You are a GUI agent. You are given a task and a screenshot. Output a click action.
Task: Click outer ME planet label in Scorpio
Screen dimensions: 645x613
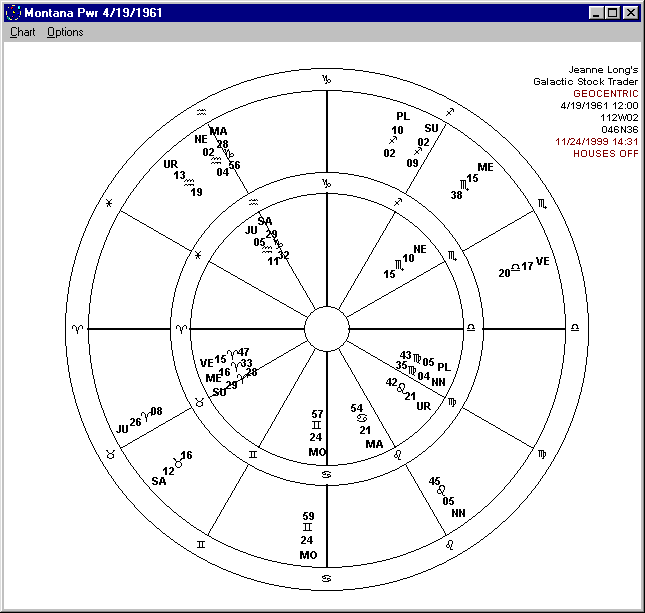485,167
